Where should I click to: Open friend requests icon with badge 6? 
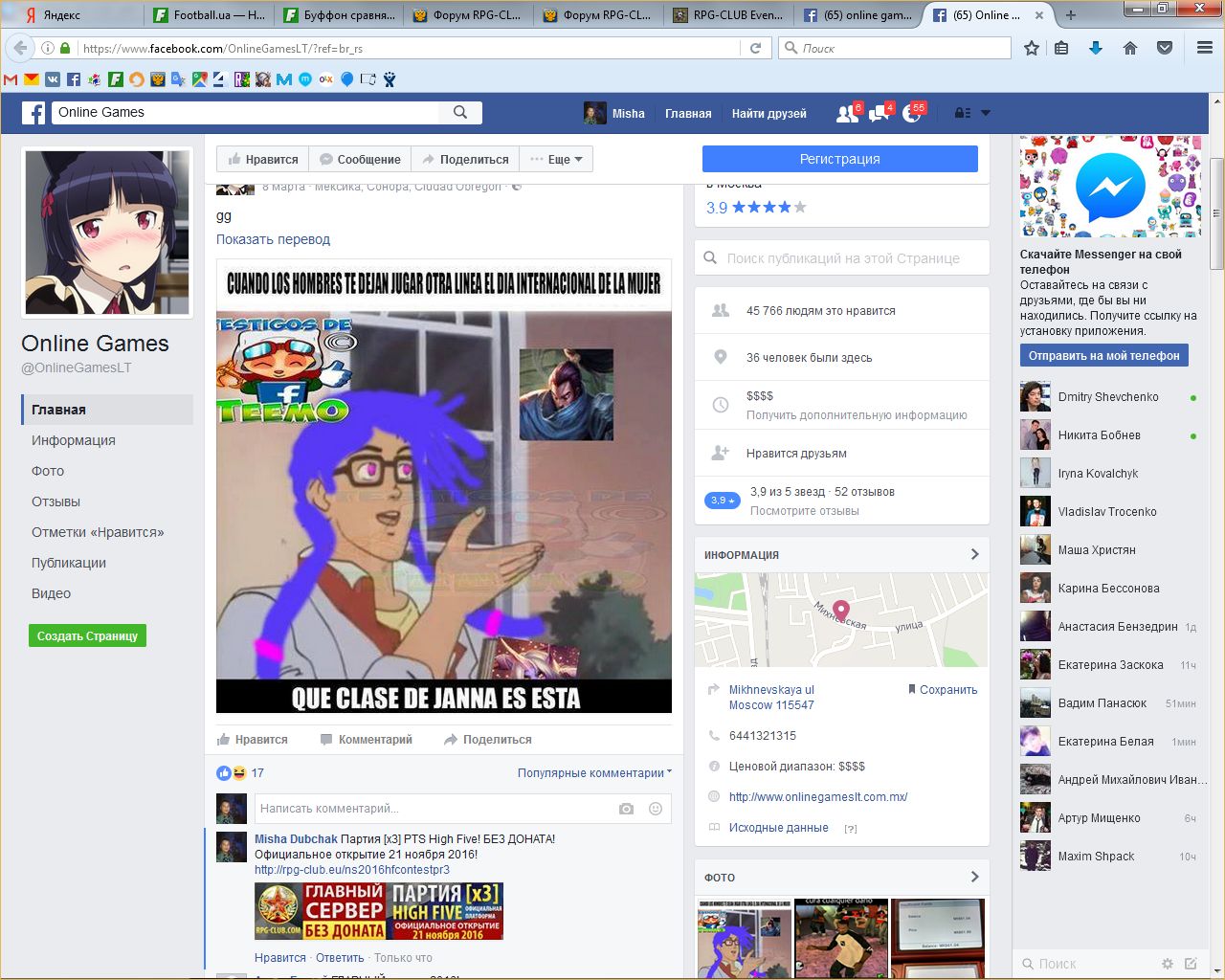847,113
